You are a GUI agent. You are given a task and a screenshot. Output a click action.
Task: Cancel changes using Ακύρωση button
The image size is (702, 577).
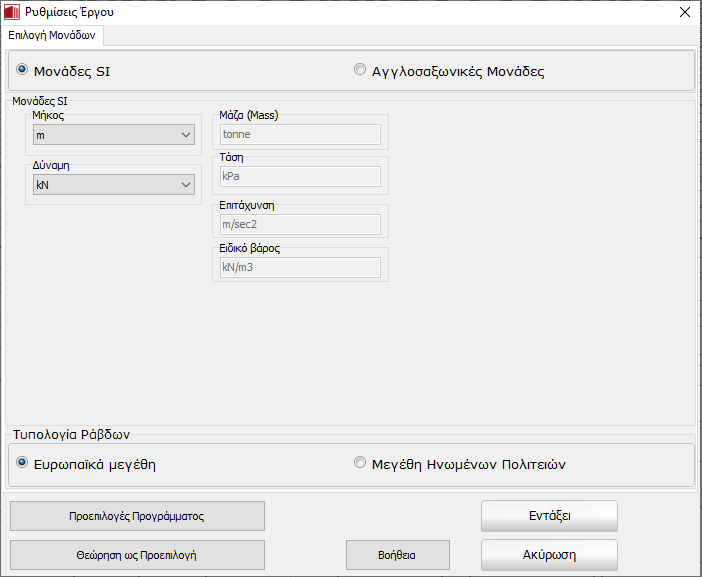coord(549,554)
